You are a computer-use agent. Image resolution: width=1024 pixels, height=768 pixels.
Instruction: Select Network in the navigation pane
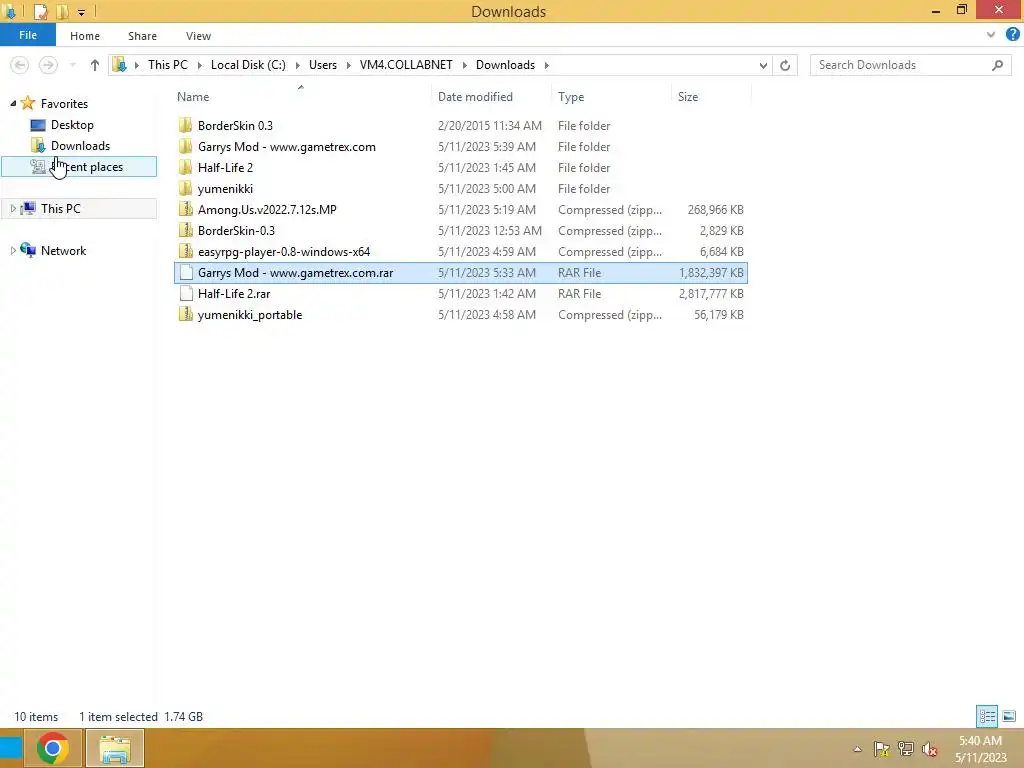[x=63, y=251]
